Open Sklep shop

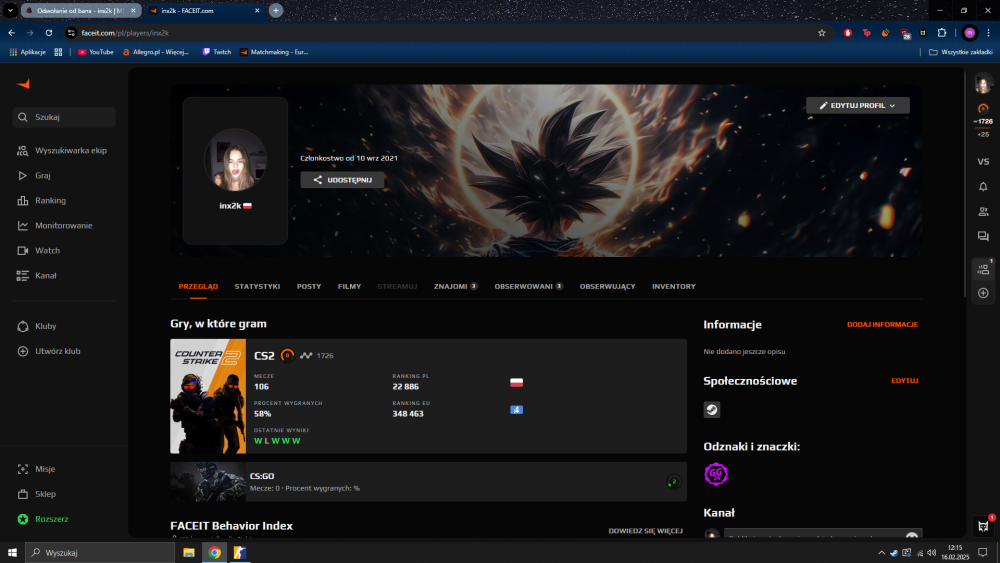coord(36,494)
